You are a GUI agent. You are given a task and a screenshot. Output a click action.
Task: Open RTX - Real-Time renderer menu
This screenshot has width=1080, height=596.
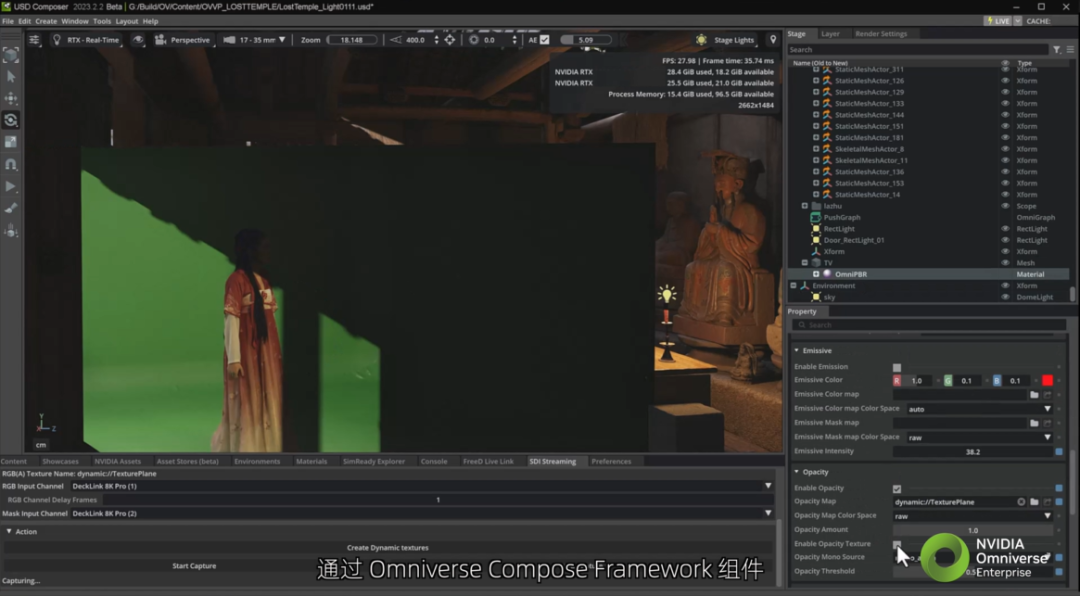tap(86, 40)
